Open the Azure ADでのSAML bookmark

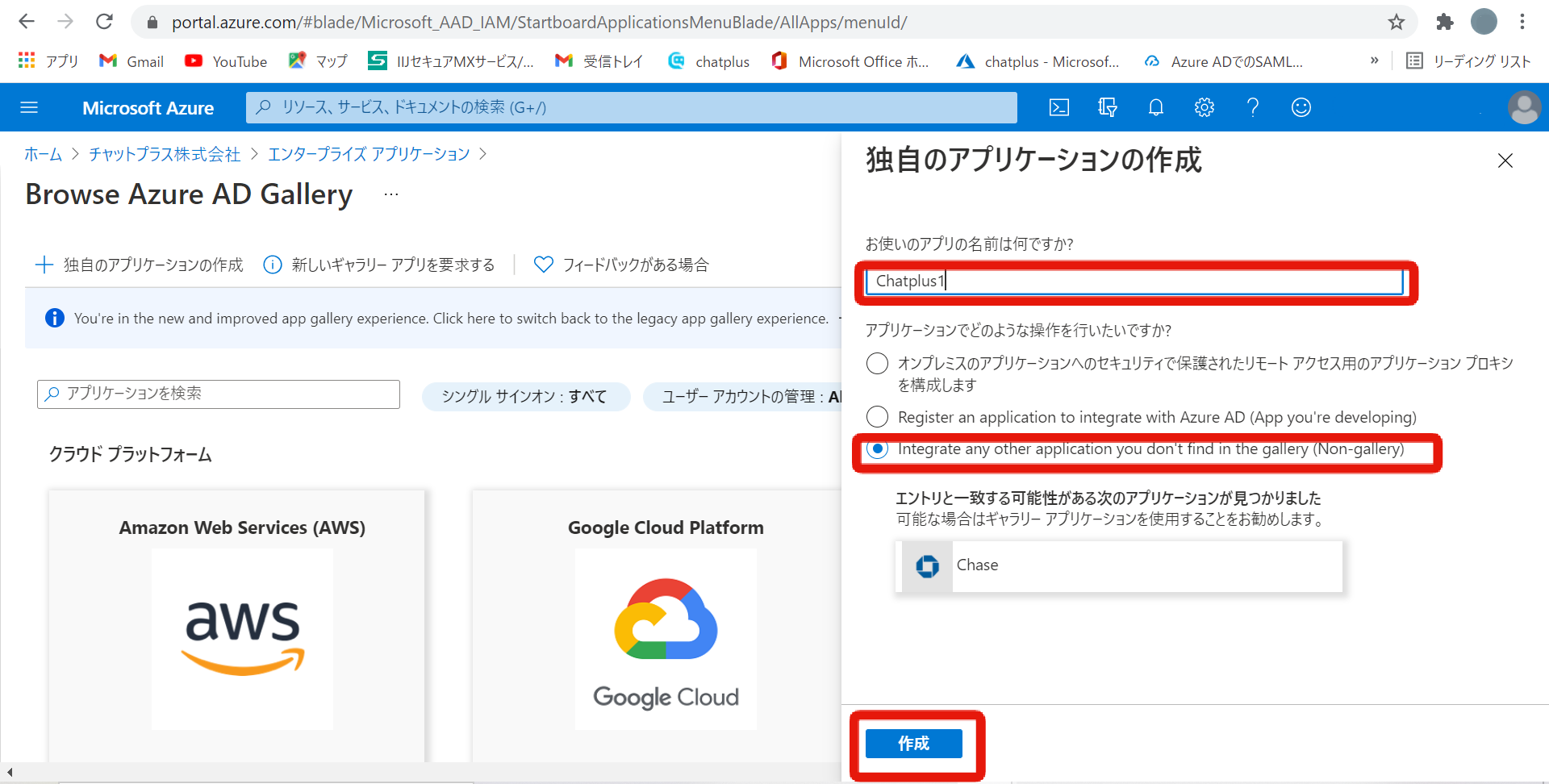(x=1223, y=61)
